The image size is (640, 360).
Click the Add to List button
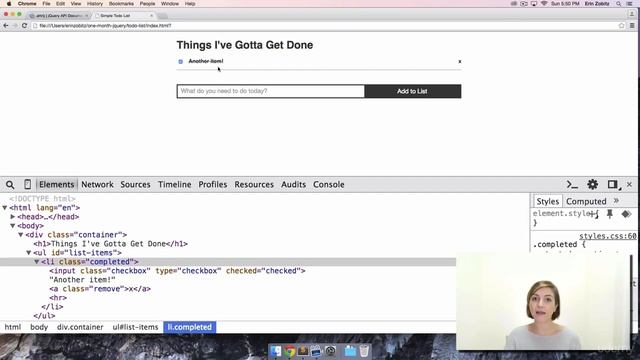click(413, 91)
